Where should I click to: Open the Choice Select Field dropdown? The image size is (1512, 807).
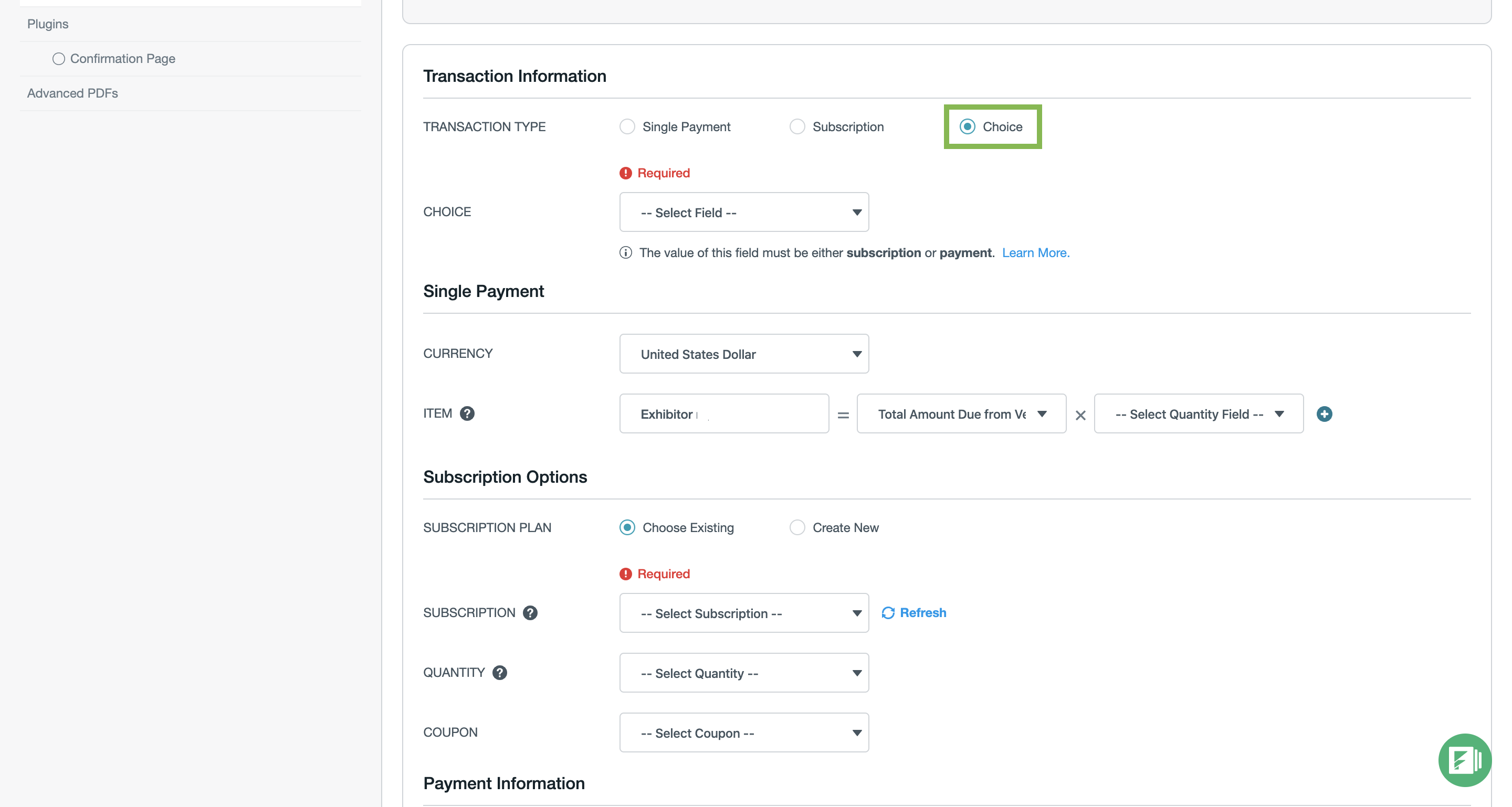coord(744,213)
